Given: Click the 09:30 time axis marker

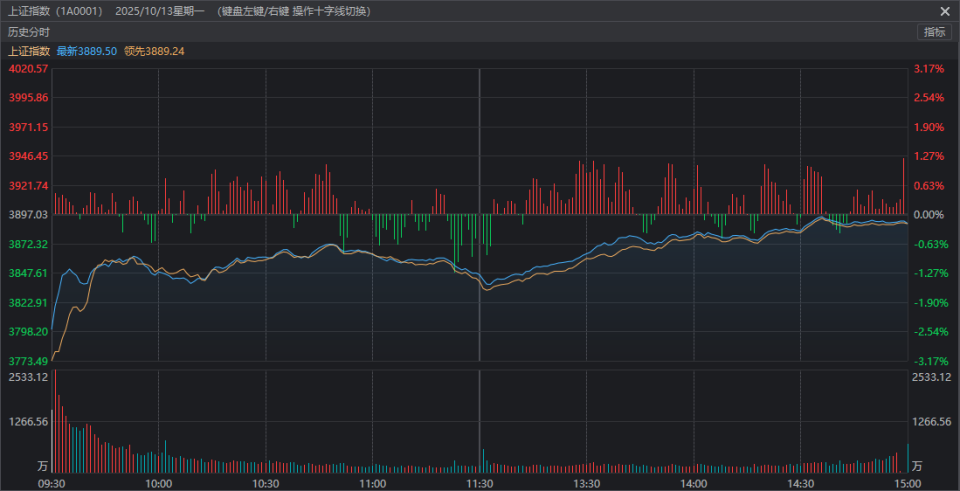Looking at the screenshot, I should (x=51, y=484).
